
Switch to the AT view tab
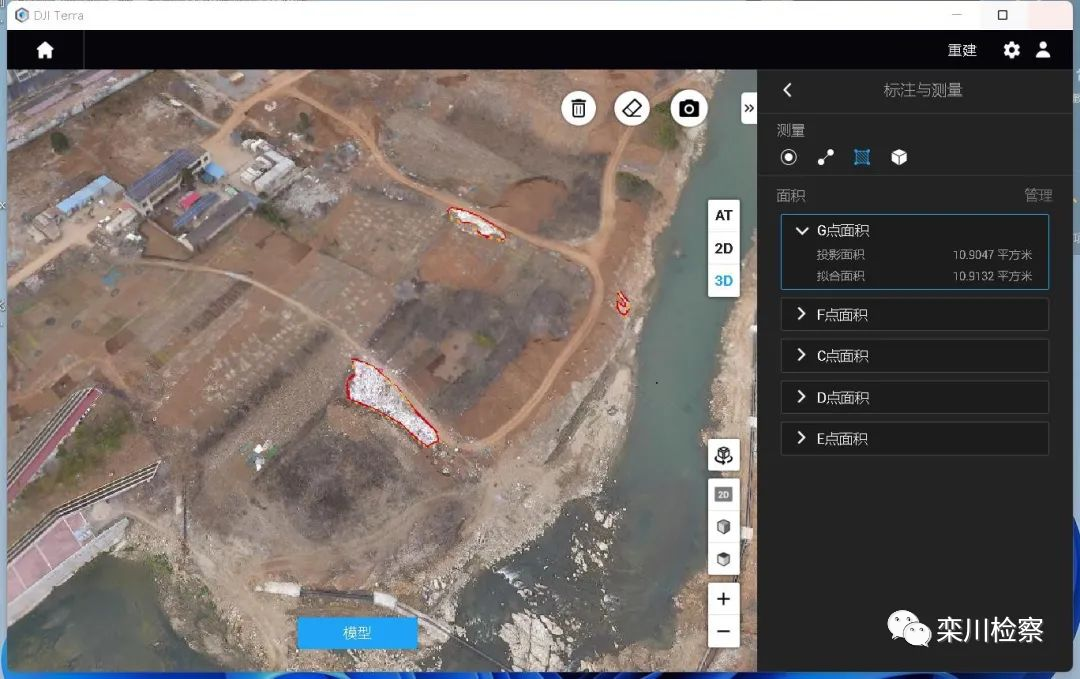tap(723, 216)
